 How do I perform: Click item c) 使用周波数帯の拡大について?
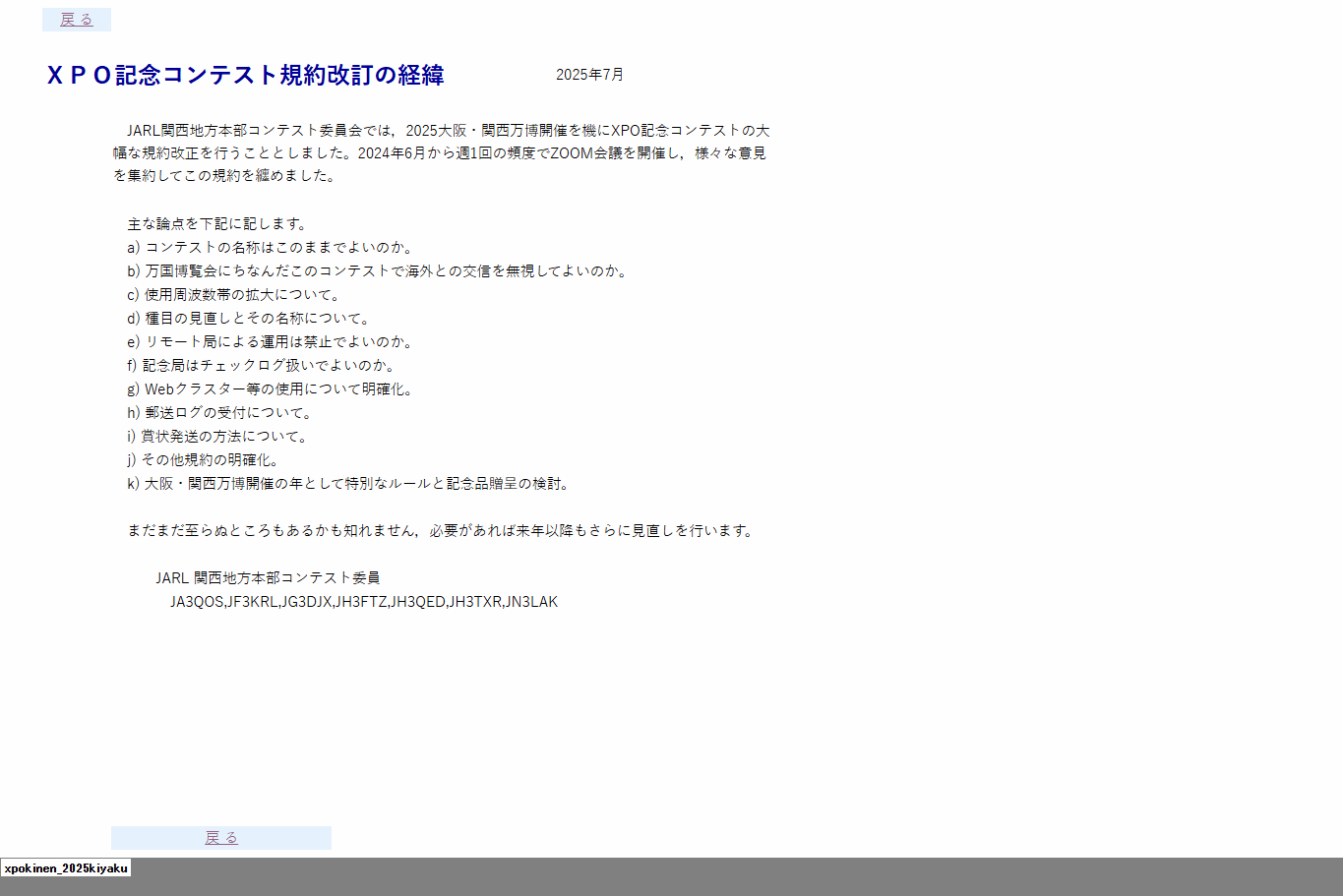[x=235, y=295]
